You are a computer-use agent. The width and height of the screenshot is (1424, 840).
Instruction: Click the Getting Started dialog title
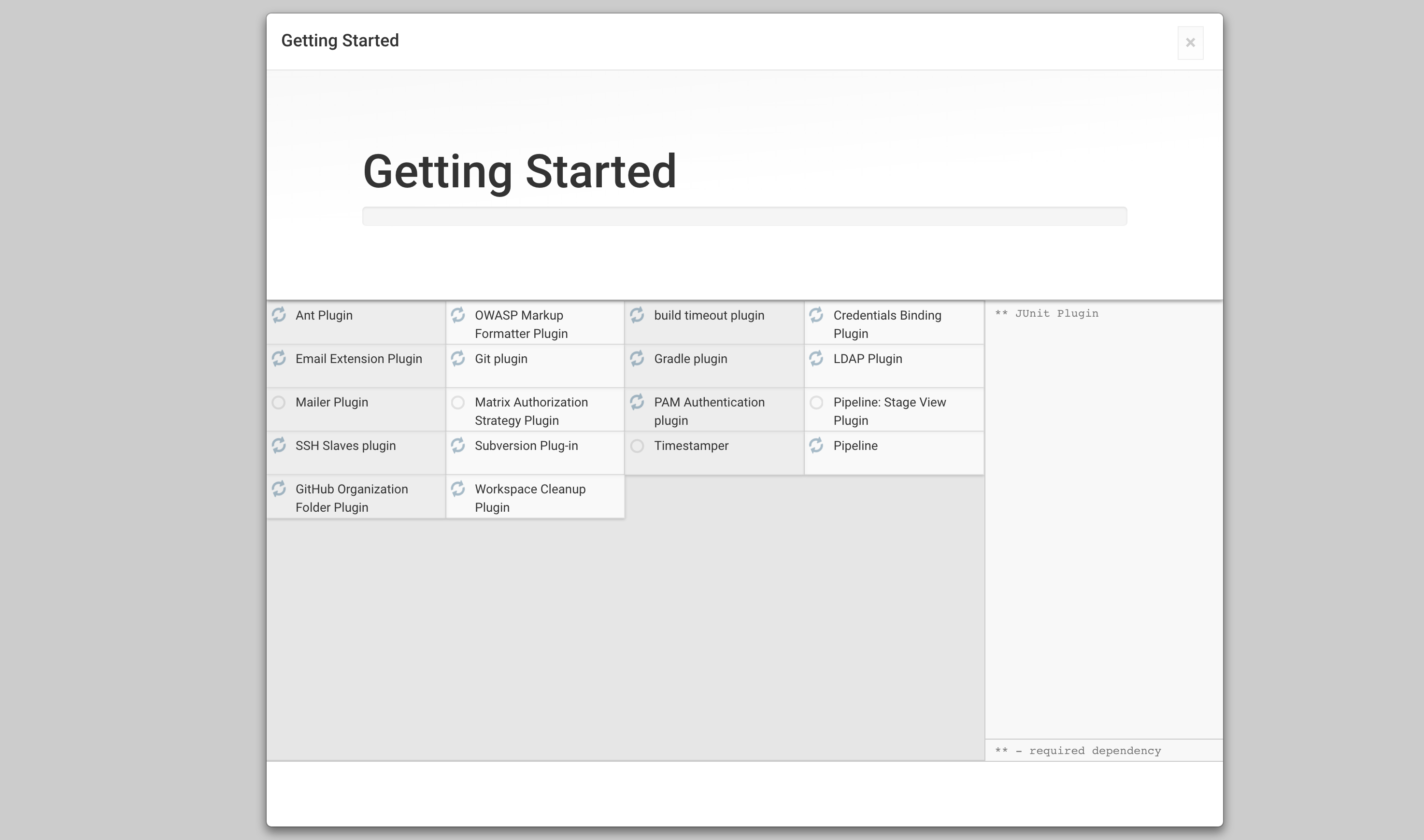click(340, 41)
